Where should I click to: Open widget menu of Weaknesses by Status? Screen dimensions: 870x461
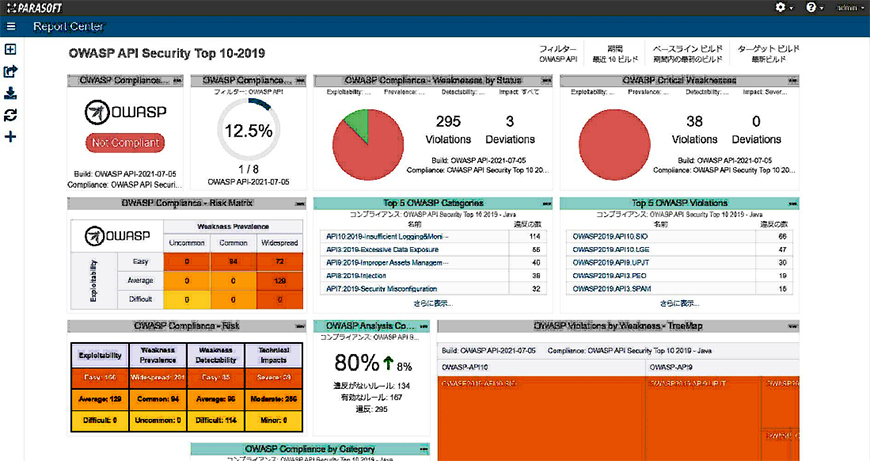[x=546, y=81]
